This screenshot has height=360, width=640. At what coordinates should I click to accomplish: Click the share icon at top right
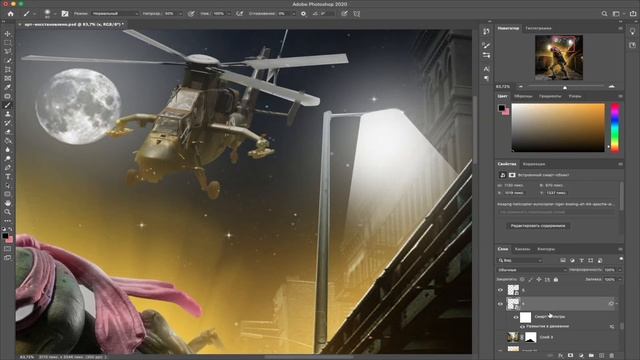pos(633,13)
